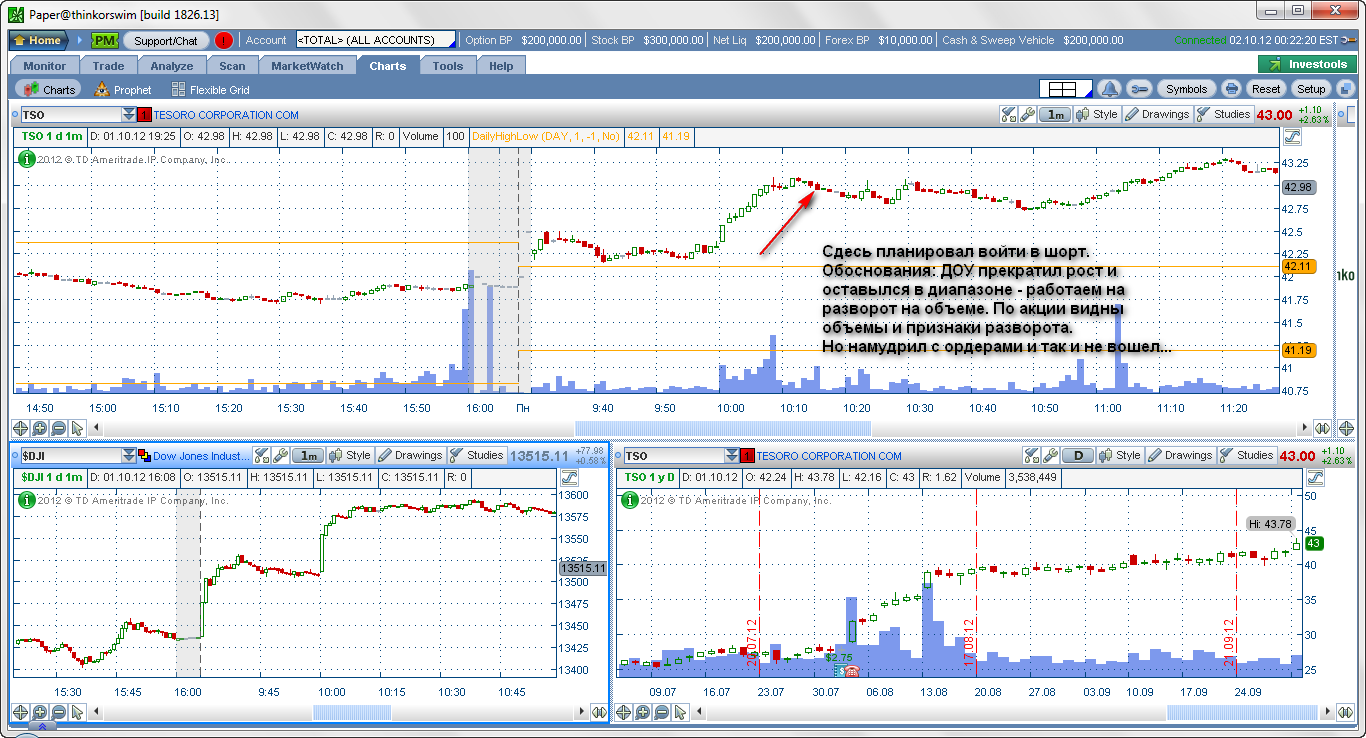Click the info 'i' icon on $DJI chart
The image size is (1366, 738).
point(27,499)
